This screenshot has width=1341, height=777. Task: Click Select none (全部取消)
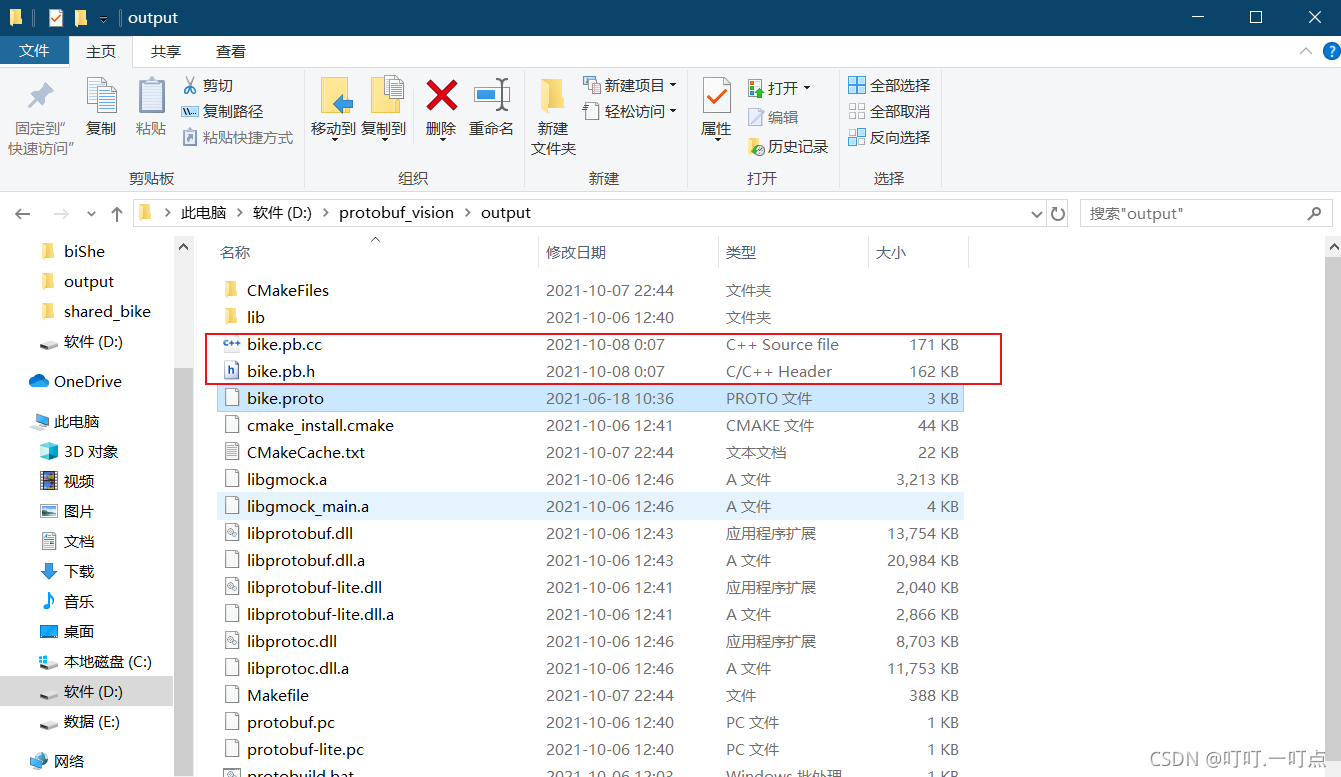pyautogui.click(x=889, y=111)
